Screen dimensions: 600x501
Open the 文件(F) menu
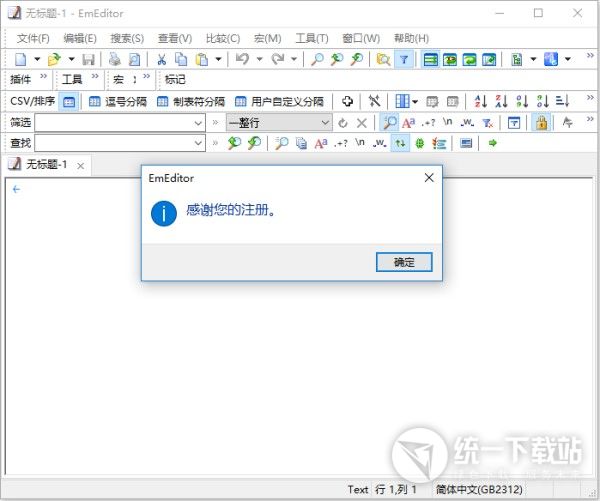click(33, 38)
